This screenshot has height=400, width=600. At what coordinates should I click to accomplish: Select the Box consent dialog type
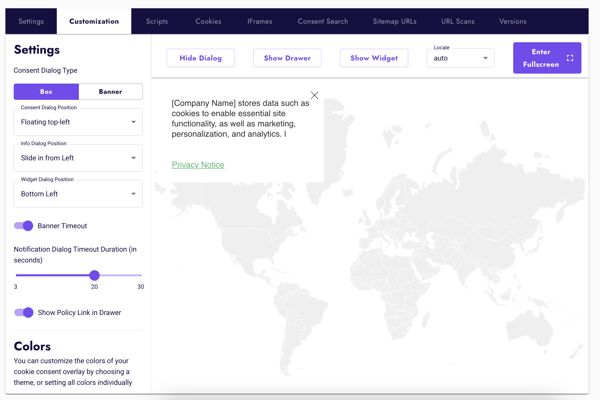[46, 92]
